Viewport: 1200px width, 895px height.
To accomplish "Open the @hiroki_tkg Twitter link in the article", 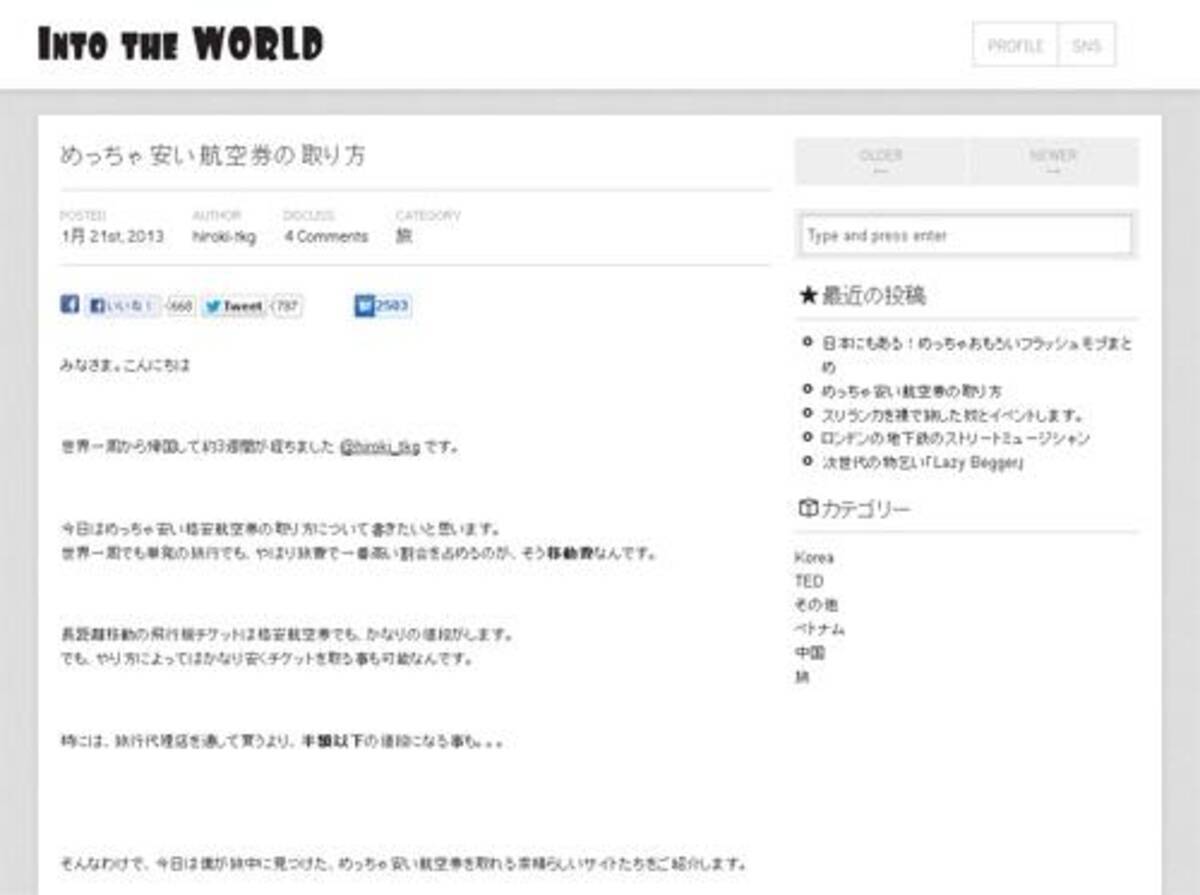I will [x=380, y=447].
